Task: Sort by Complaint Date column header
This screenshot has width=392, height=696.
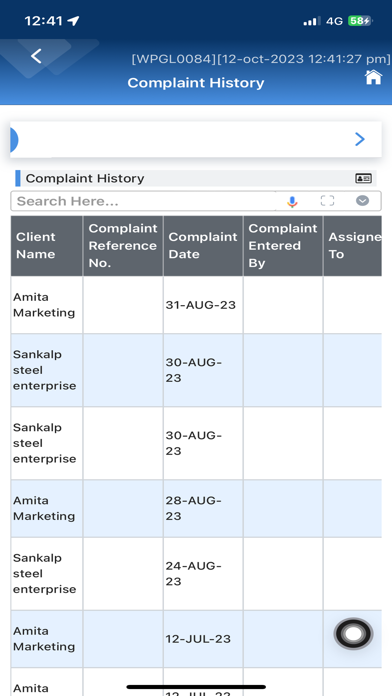Action: click(203, 246)
